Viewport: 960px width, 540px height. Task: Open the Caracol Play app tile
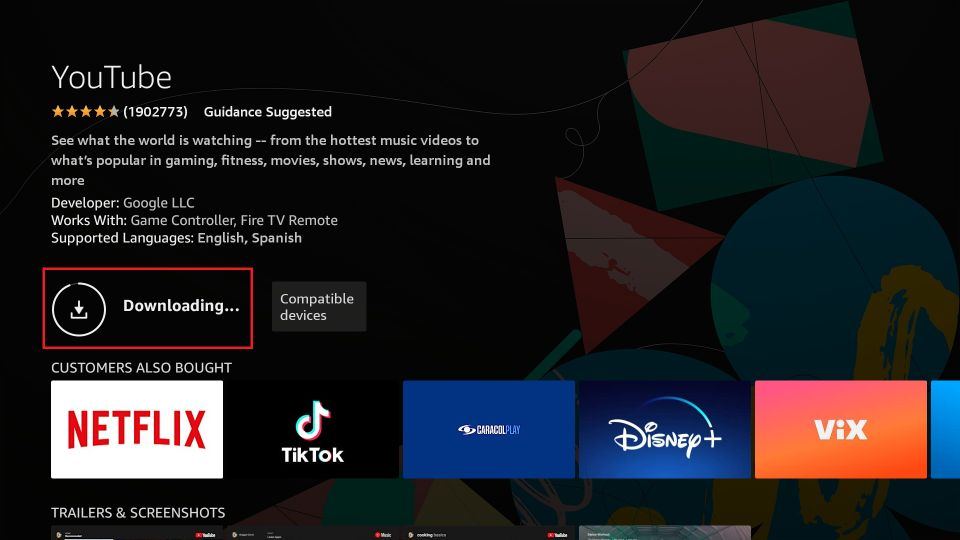[x=489, y=429]
